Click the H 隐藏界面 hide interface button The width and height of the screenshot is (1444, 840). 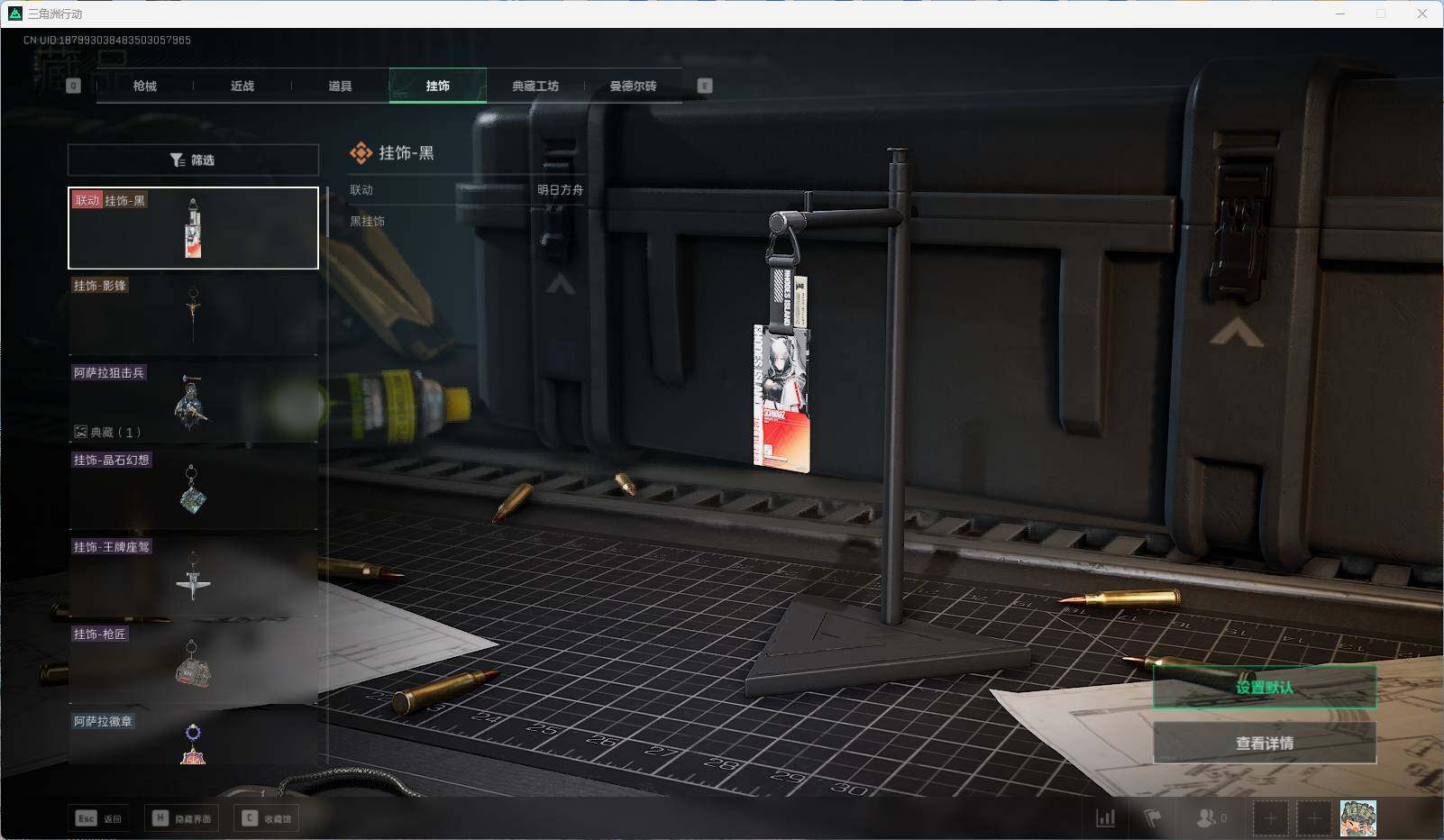tap(181, 818)
